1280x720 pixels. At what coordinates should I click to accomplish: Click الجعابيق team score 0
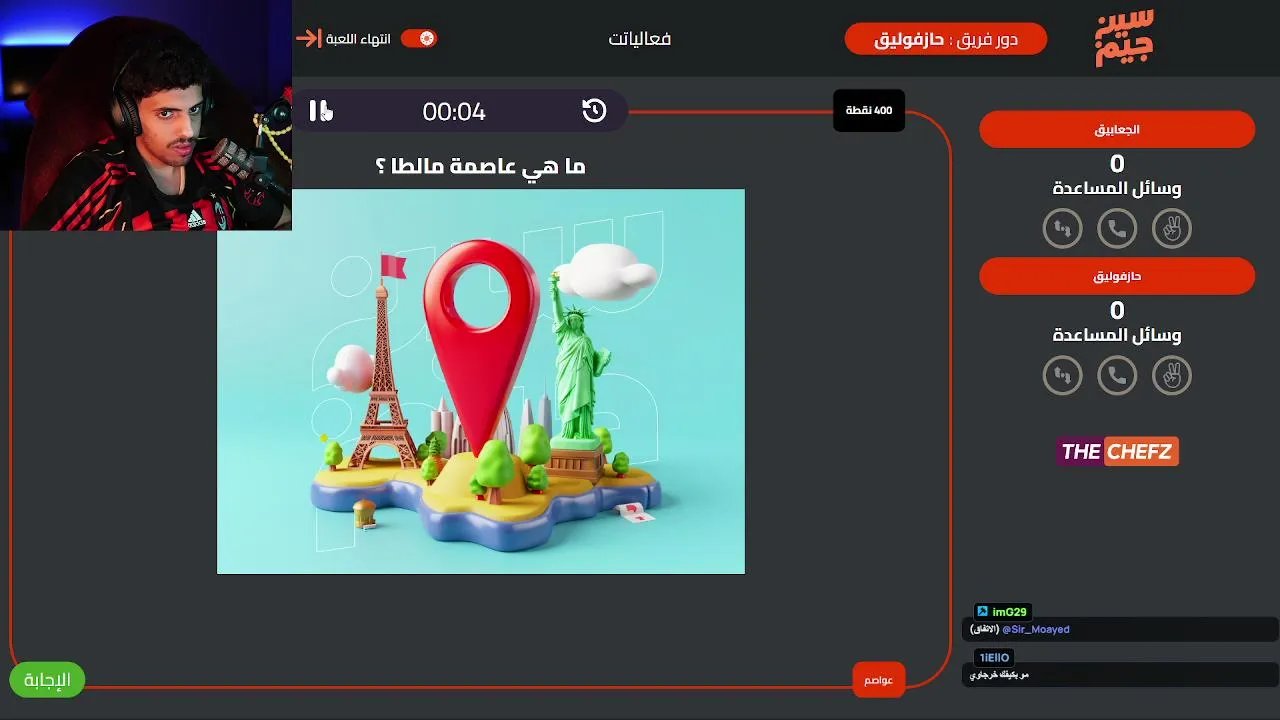pos(1117,163)
